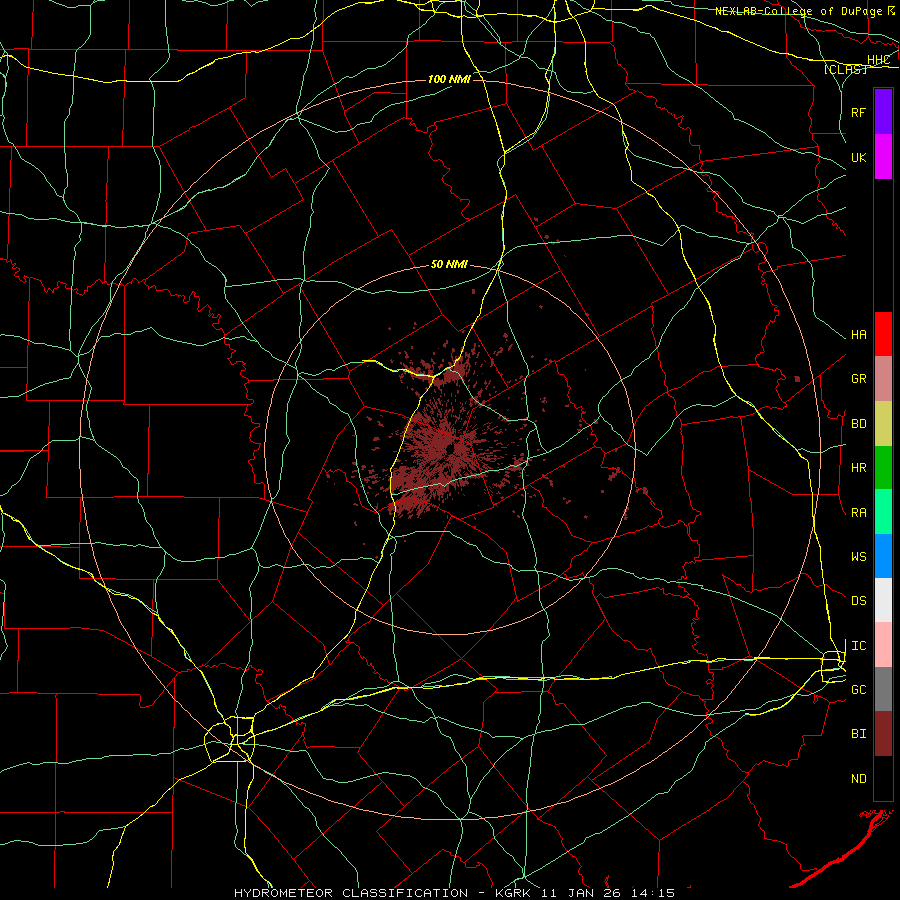The image size is (900, 900).
Task: Click the HA legend label
Action: (859, 335)
